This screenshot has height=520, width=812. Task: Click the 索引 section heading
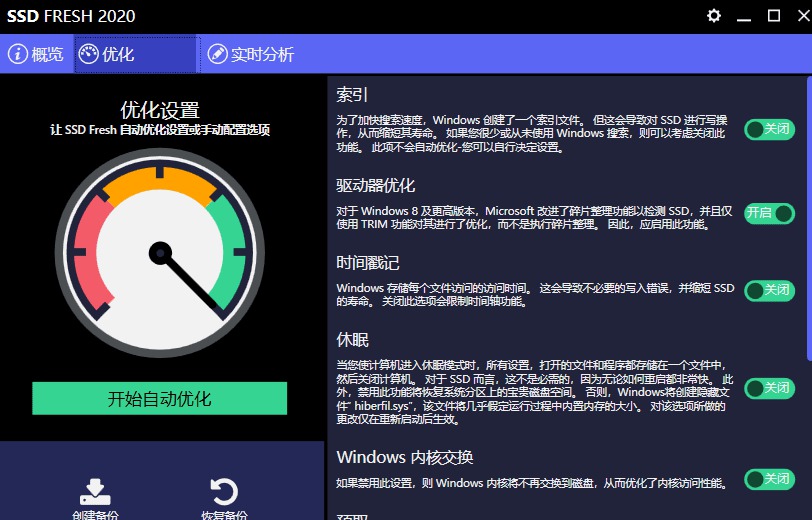click(x=352, y=95)
